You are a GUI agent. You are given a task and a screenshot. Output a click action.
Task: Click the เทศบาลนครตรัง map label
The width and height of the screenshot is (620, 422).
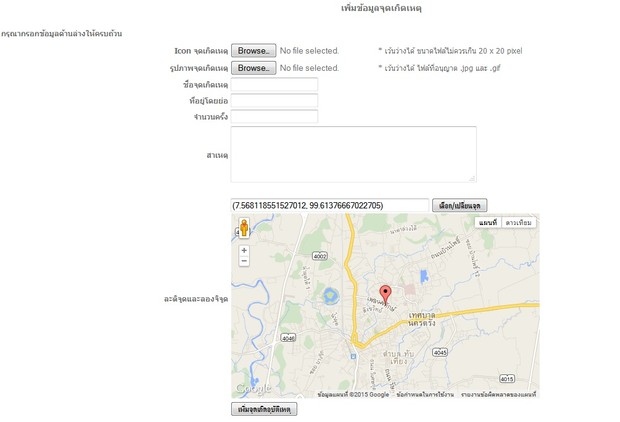(422, 319)
